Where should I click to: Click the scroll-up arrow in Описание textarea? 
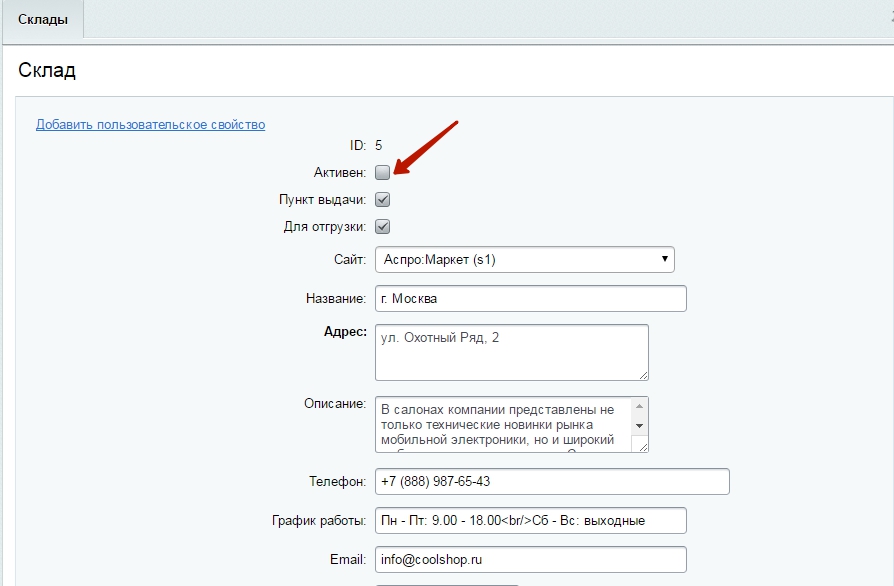(x=639, y=406)
